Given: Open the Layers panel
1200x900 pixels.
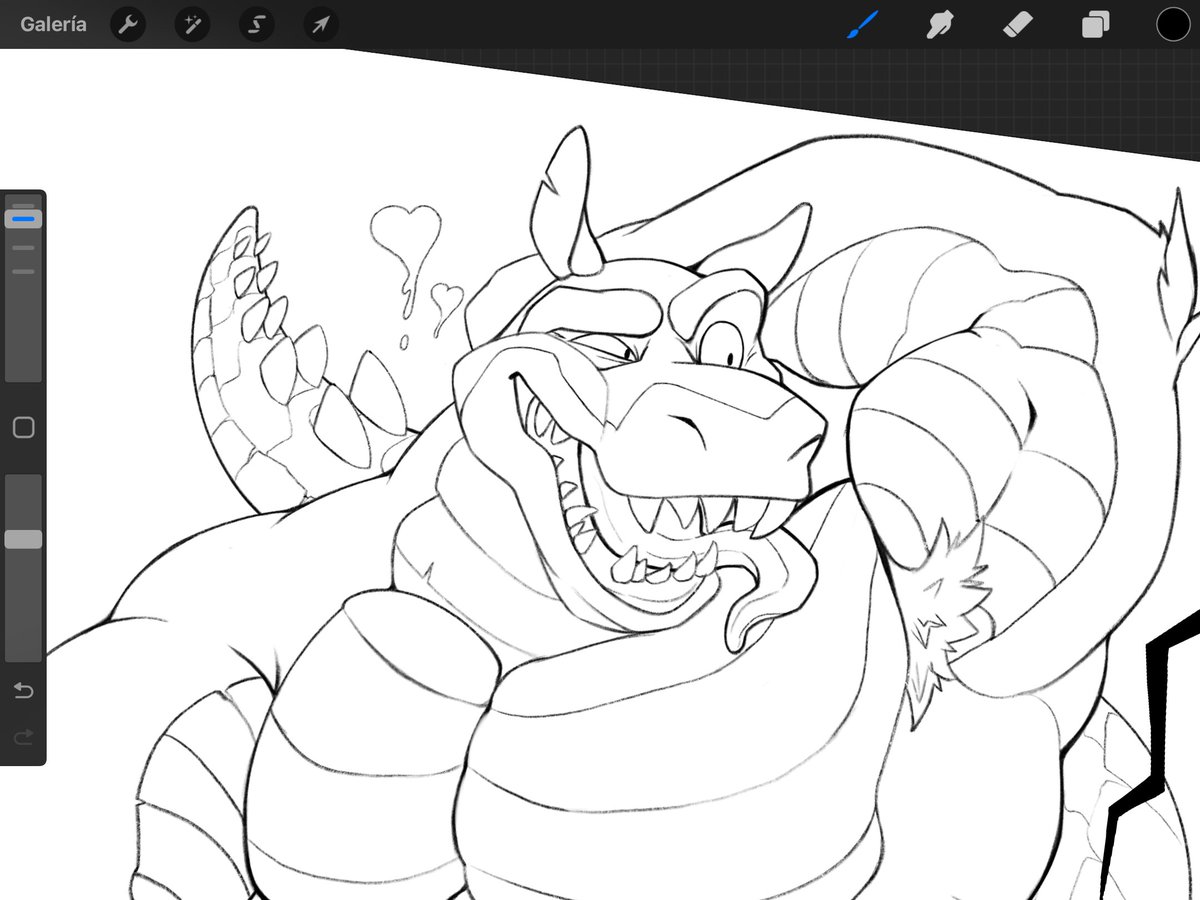Looking at the screenshot, I should pyautogui.click(x=1094, y=24).
